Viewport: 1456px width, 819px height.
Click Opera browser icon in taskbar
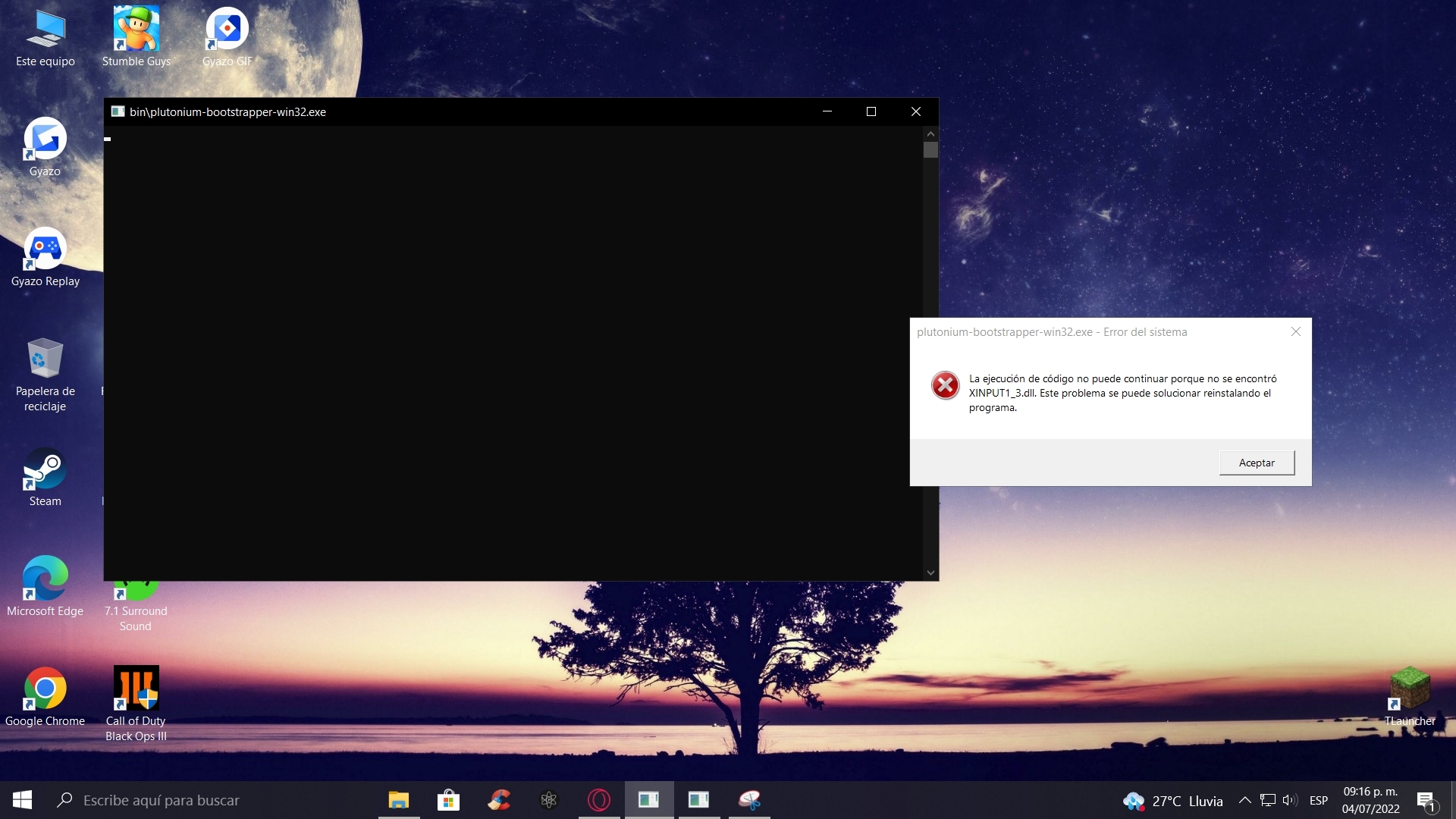599,800
